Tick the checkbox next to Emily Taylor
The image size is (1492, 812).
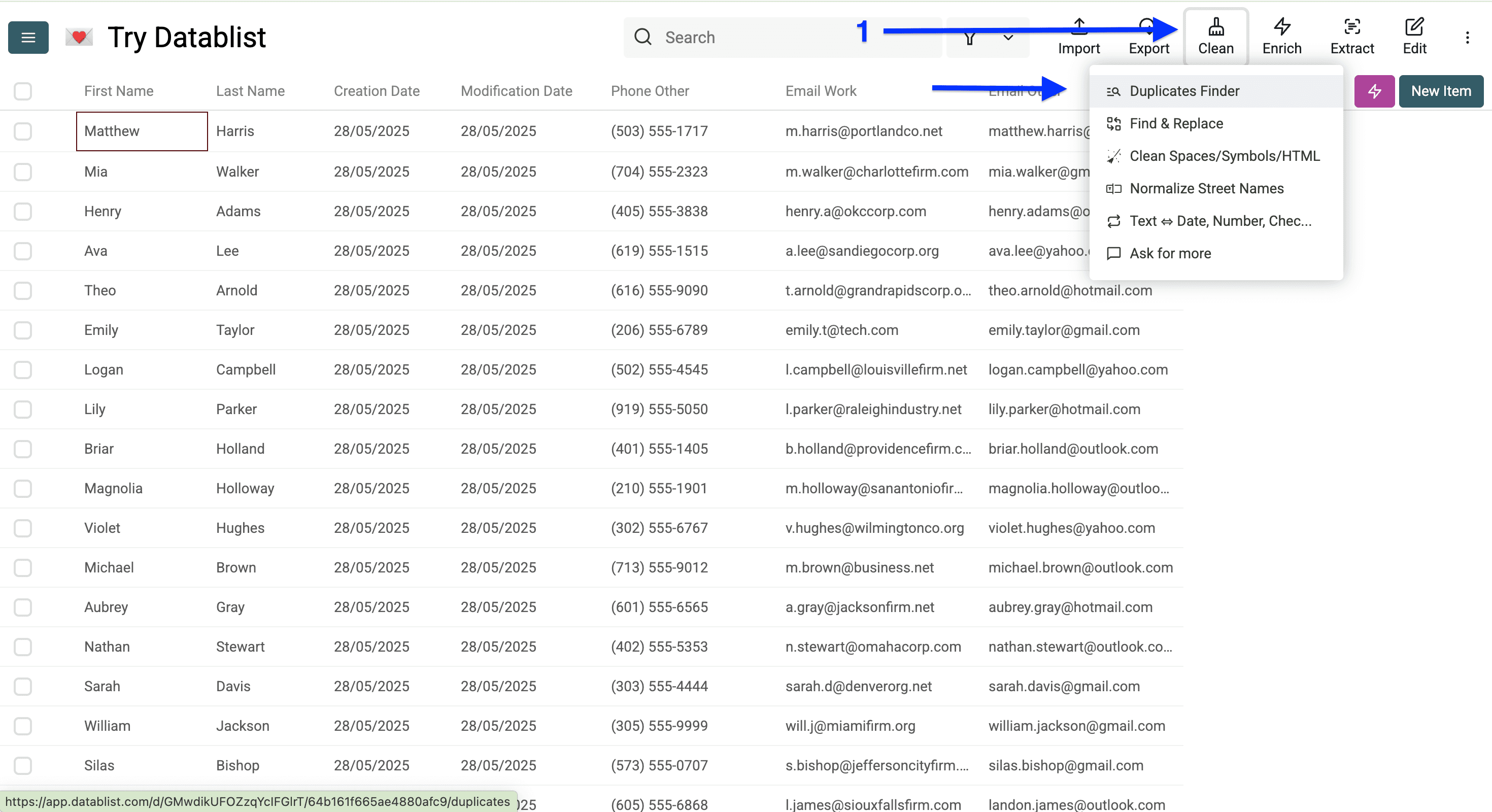(23, 330)
